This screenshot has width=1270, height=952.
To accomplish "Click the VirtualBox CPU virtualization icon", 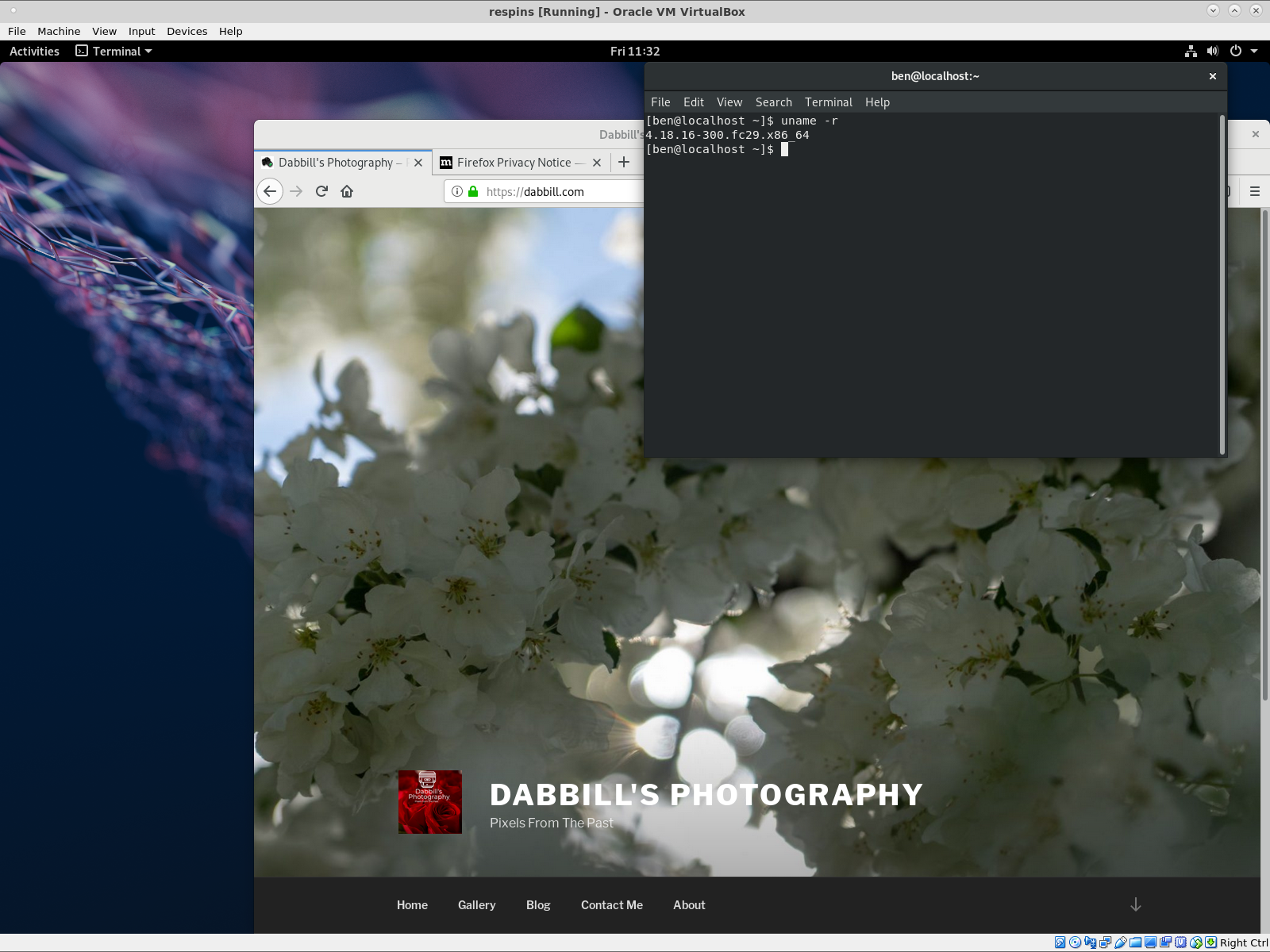I will point(1180,942).
